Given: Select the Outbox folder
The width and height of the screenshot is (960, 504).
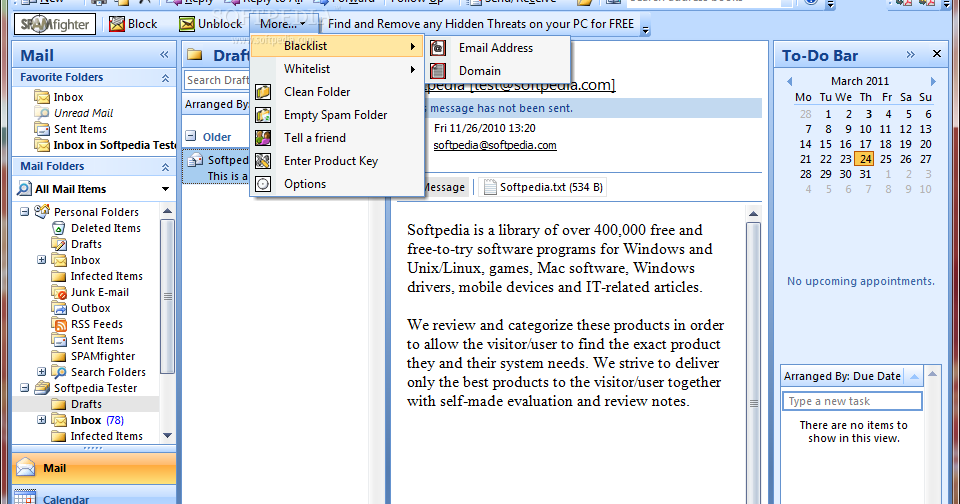Looking at the screenshot, I should point(90,308).
